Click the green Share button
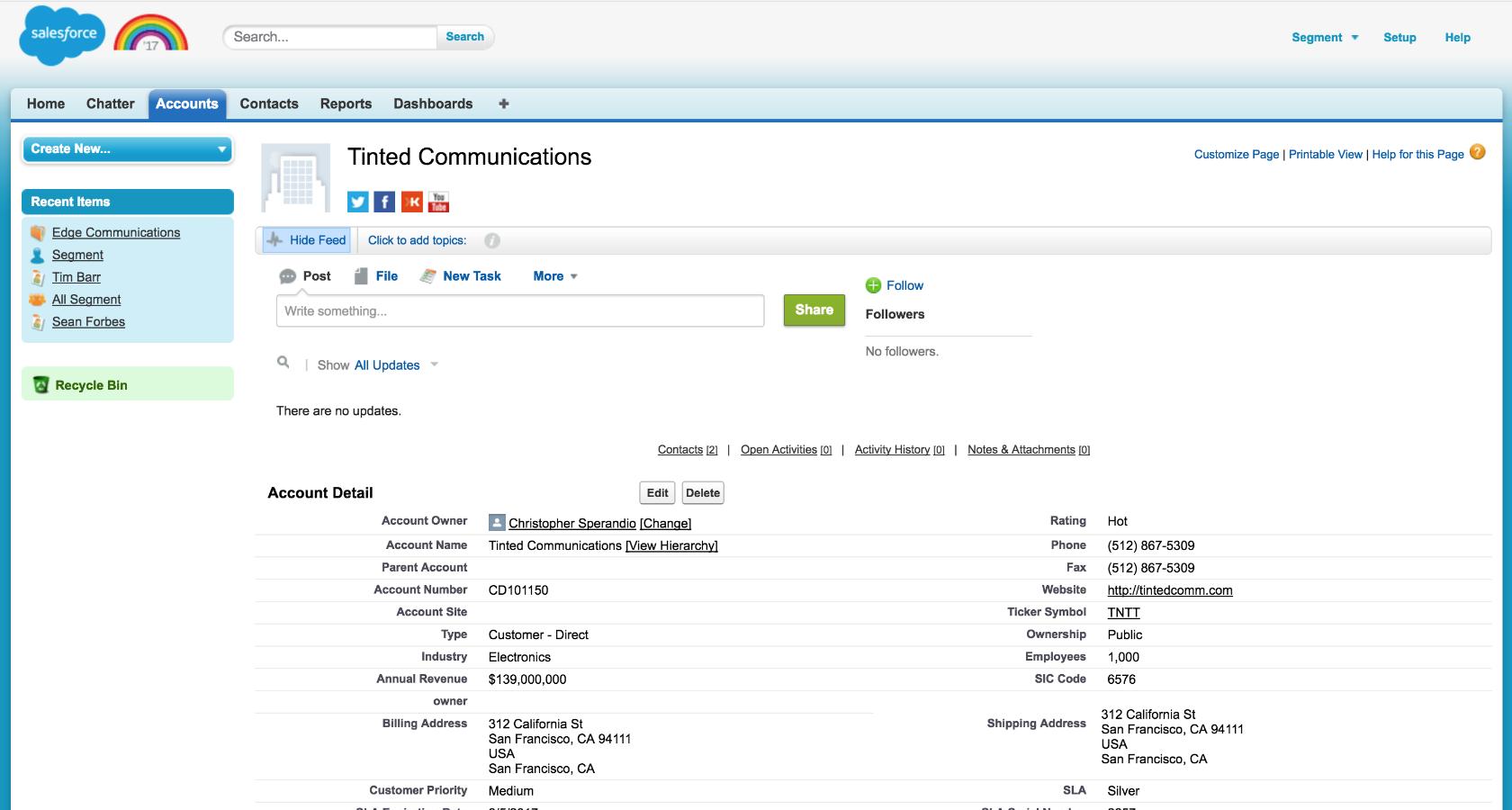1512x810 pixels. click(814, 310)
